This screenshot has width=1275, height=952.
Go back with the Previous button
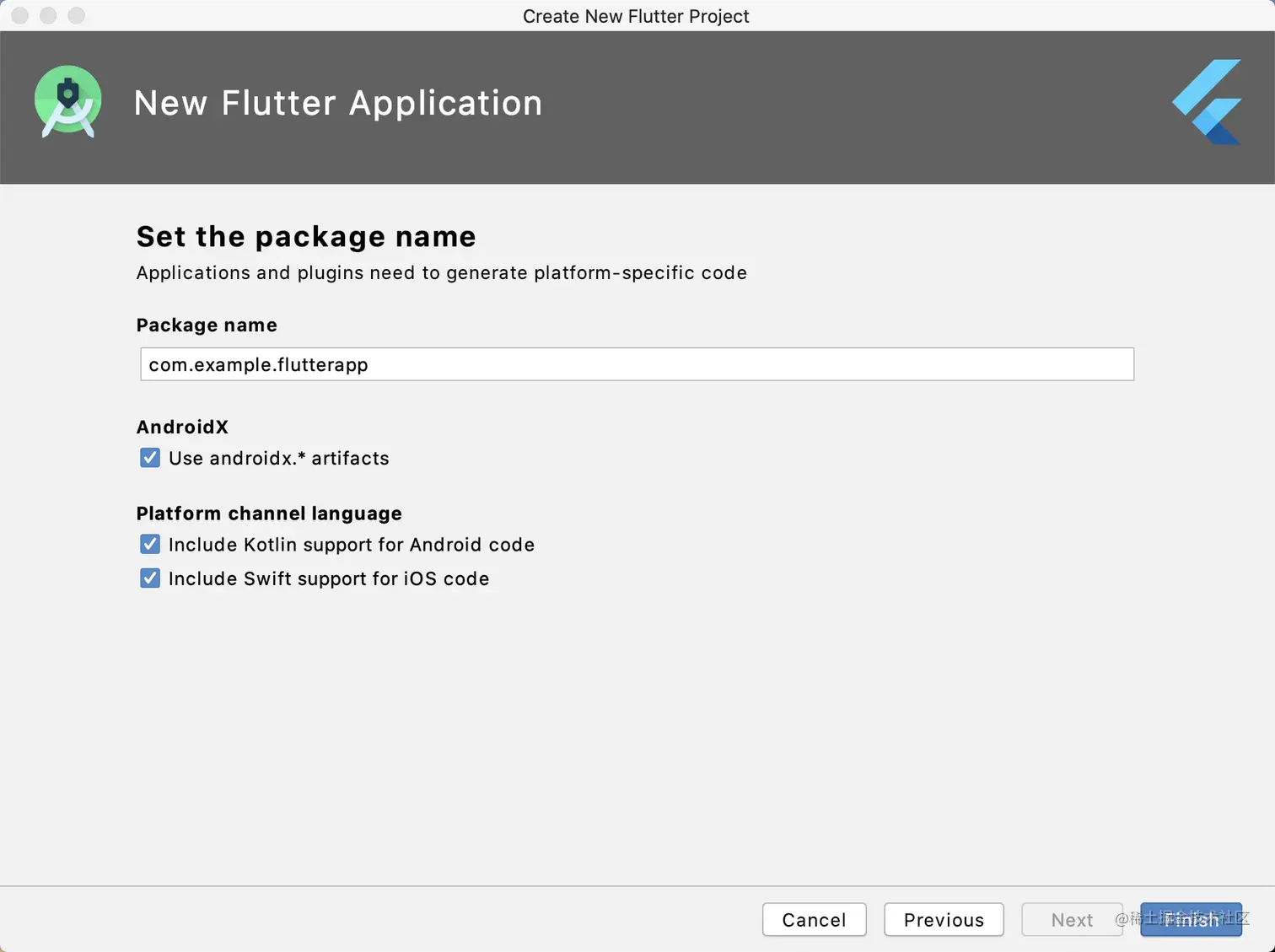944,920
